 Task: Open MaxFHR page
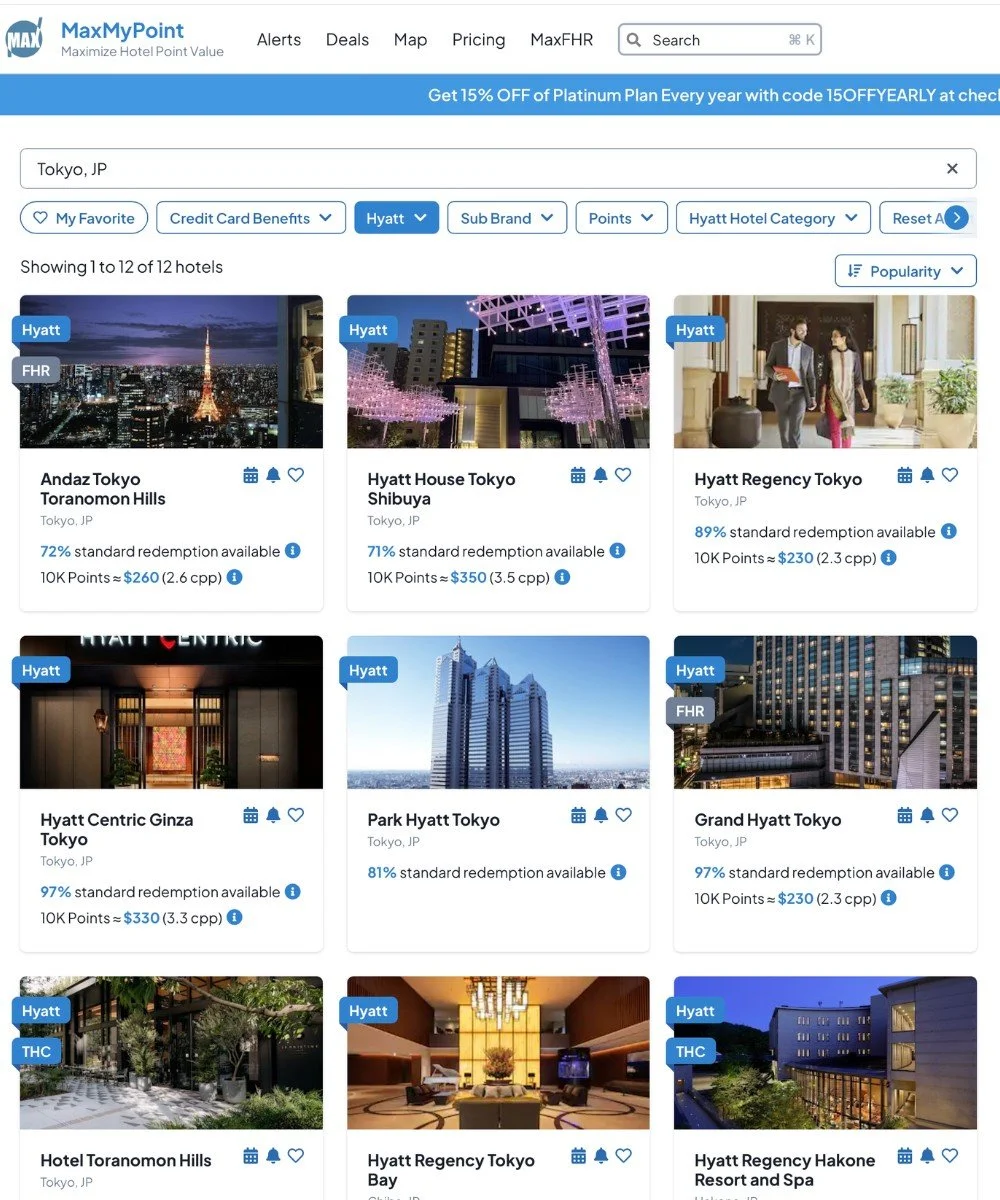(561, 40)
